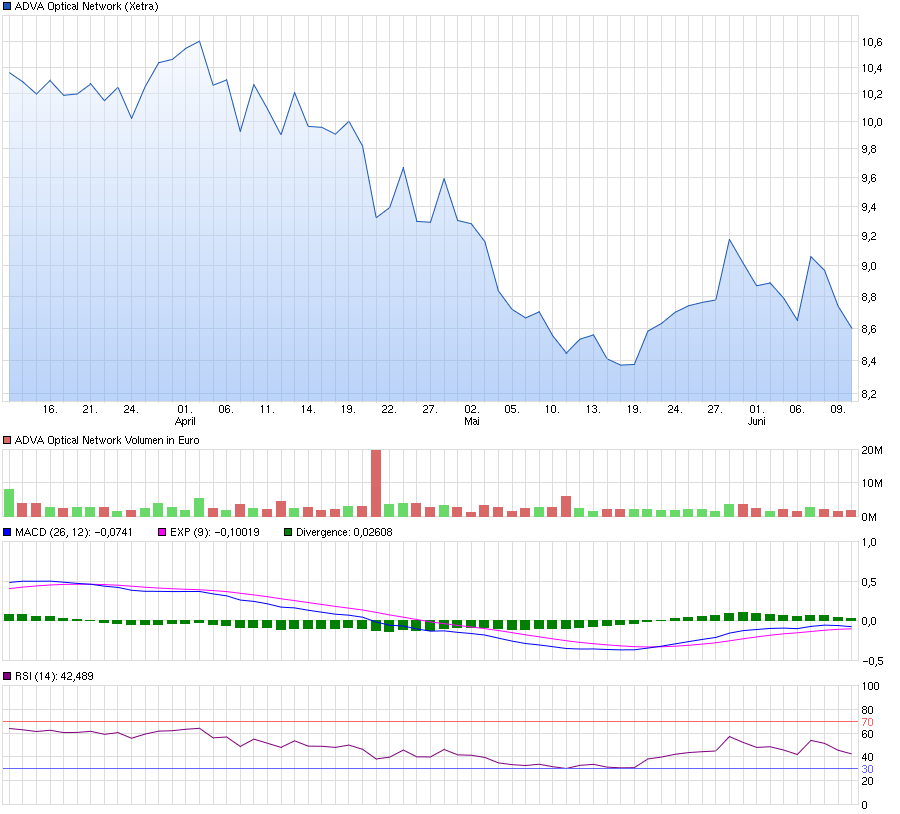Click the purple RSI (14) legend square
900x814 pixels.
coord(7,676)
